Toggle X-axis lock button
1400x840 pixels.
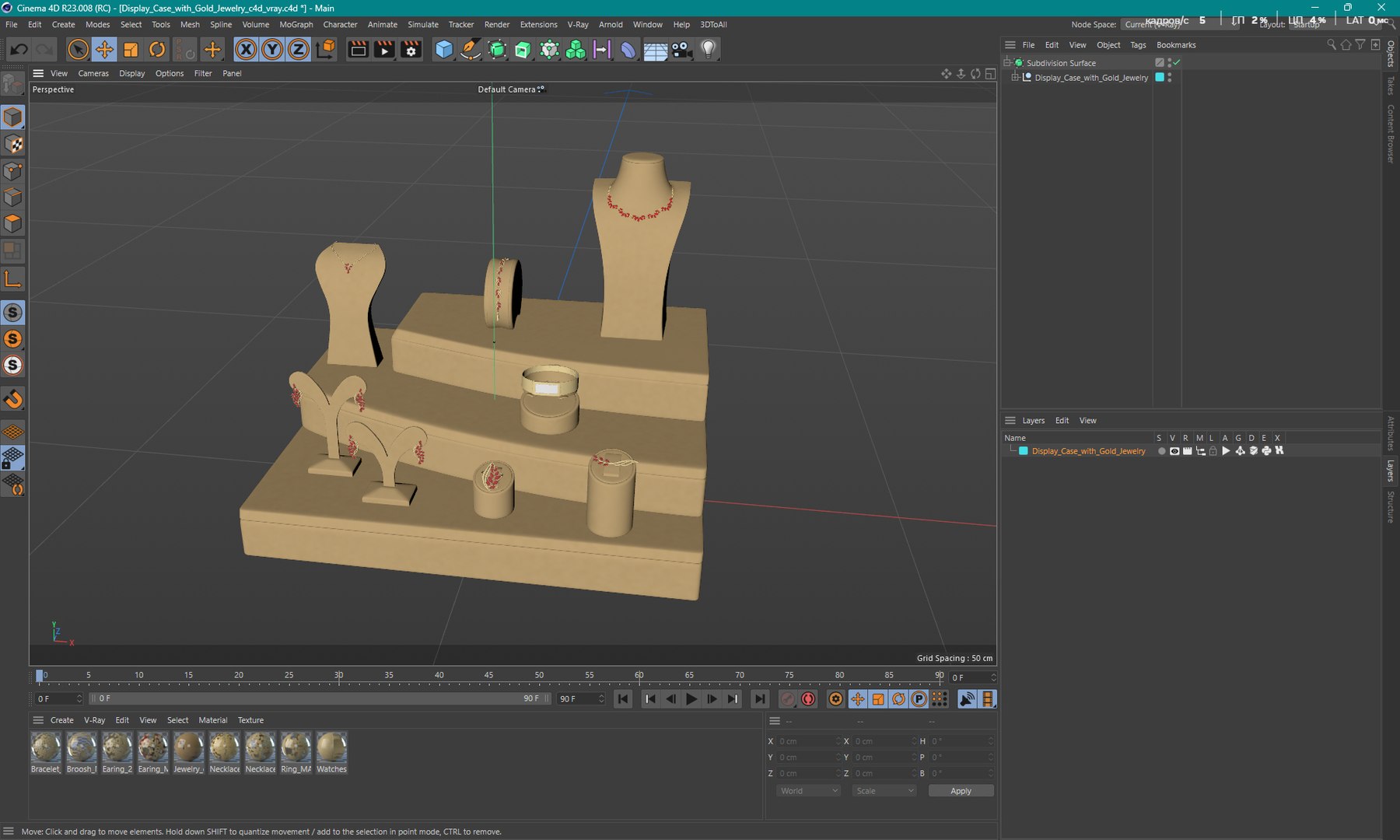click(246, 50)
